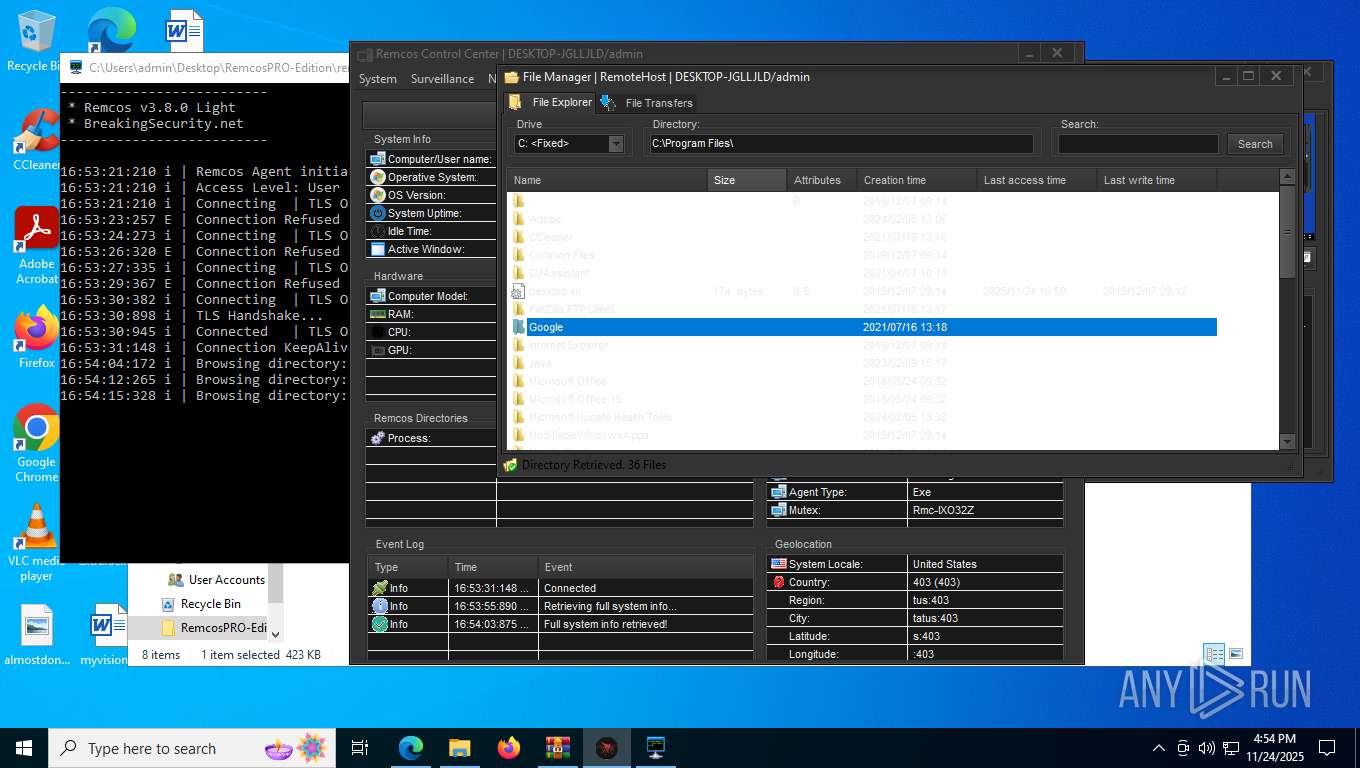Click the Computer/User name monitor icon

click(x=378, y=159)
